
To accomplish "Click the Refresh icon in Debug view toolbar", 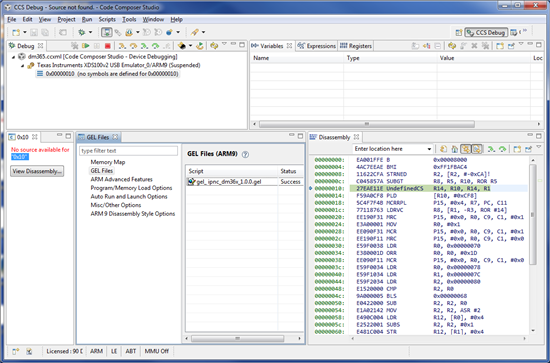I will tap(214, 46).
